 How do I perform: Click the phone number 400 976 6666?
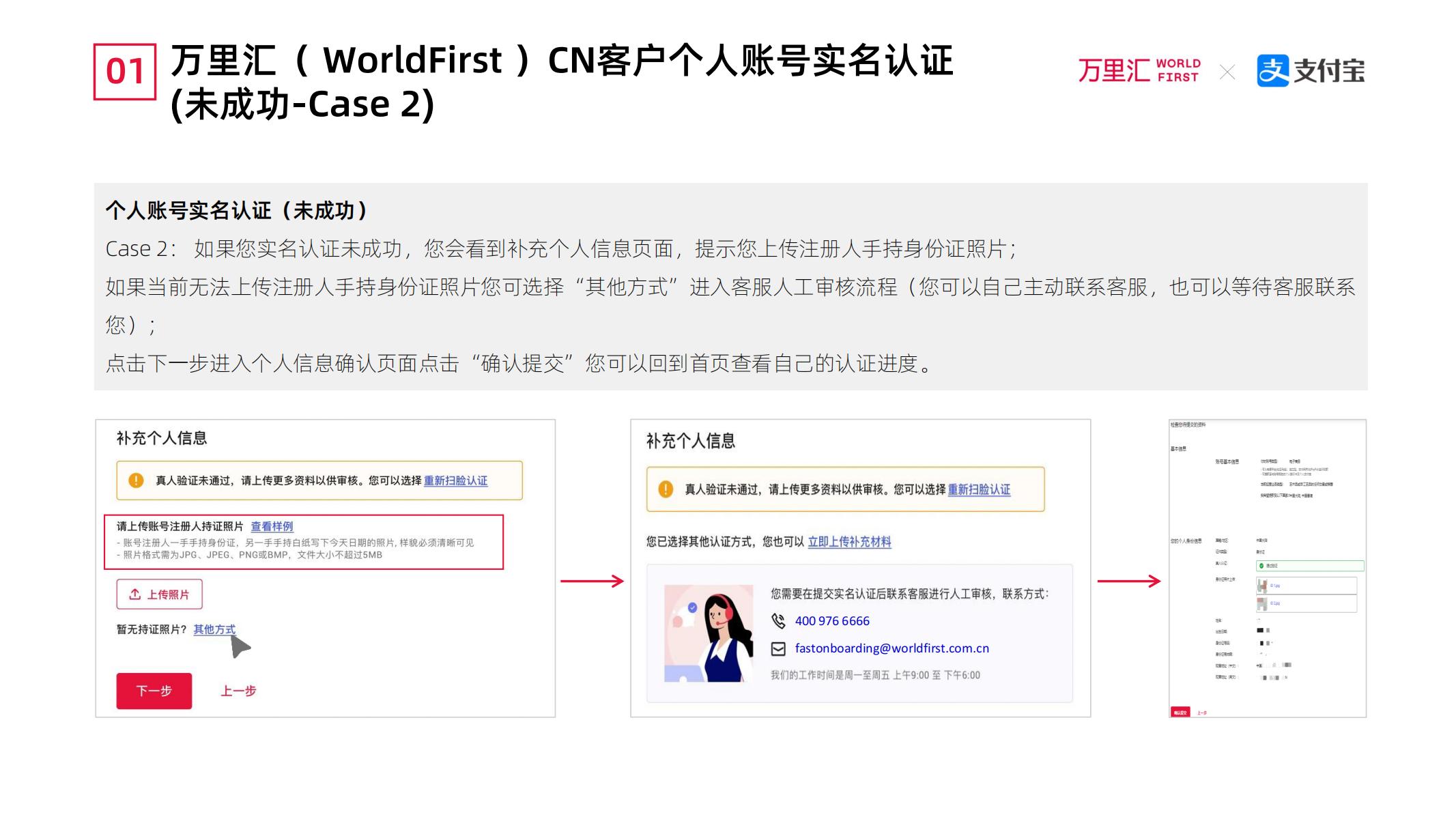point(832,621)
